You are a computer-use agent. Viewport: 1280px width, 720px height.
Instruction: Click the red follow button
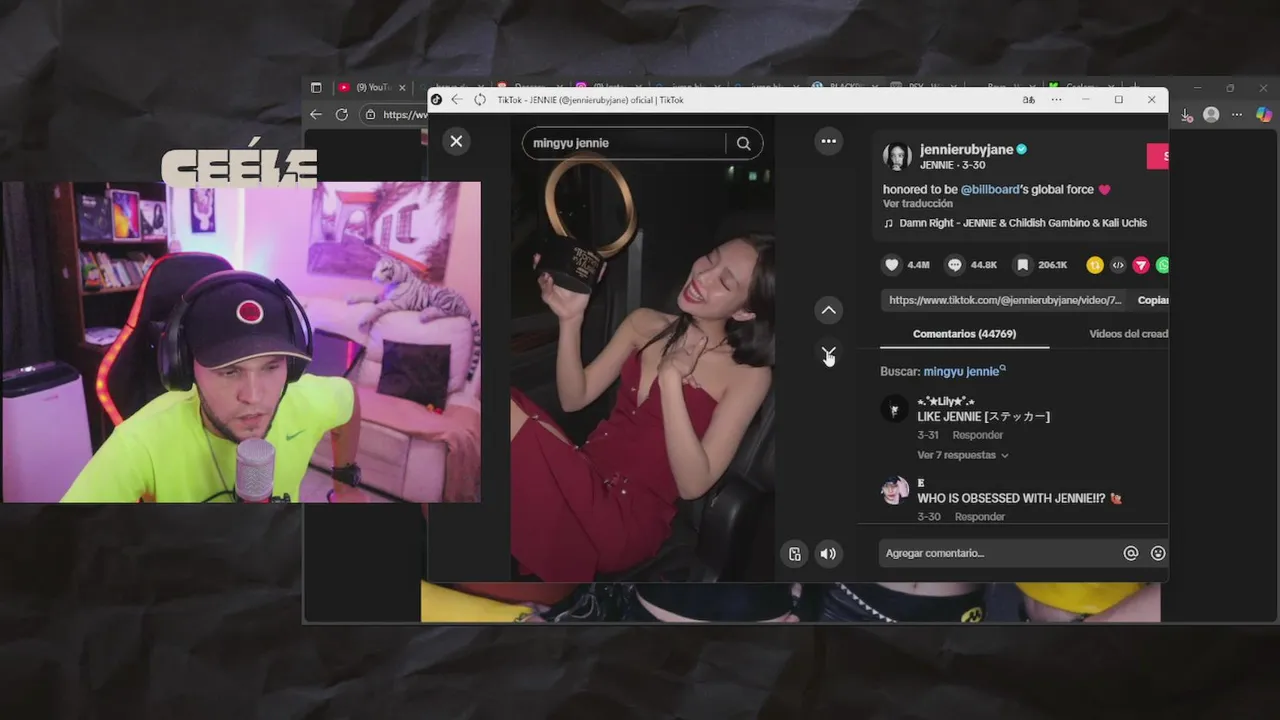[1158, 156]
